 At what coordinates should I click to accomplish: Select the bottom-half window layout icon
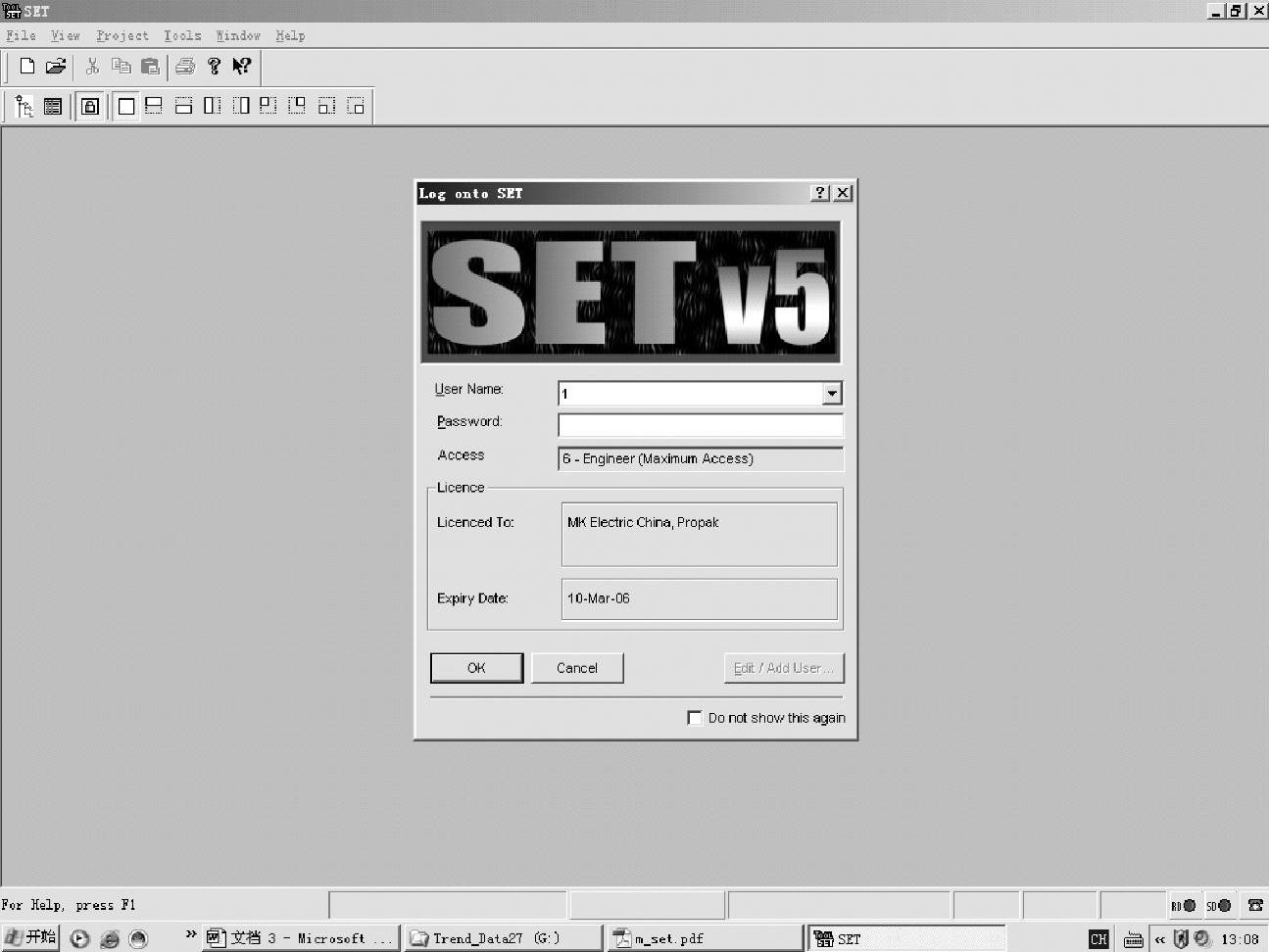[x=183, y=106]
